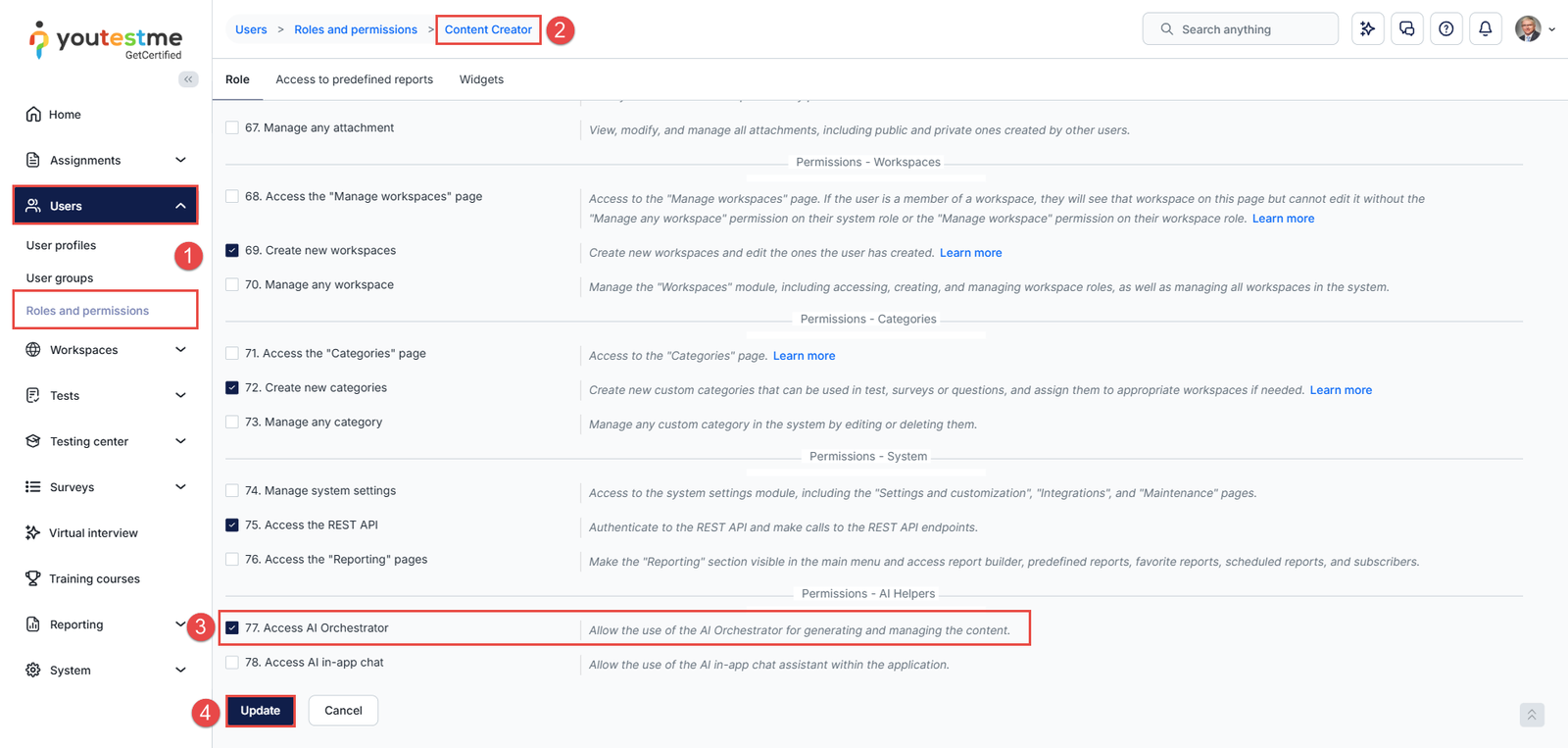Open the chat messages icon

click(1407, 29)
